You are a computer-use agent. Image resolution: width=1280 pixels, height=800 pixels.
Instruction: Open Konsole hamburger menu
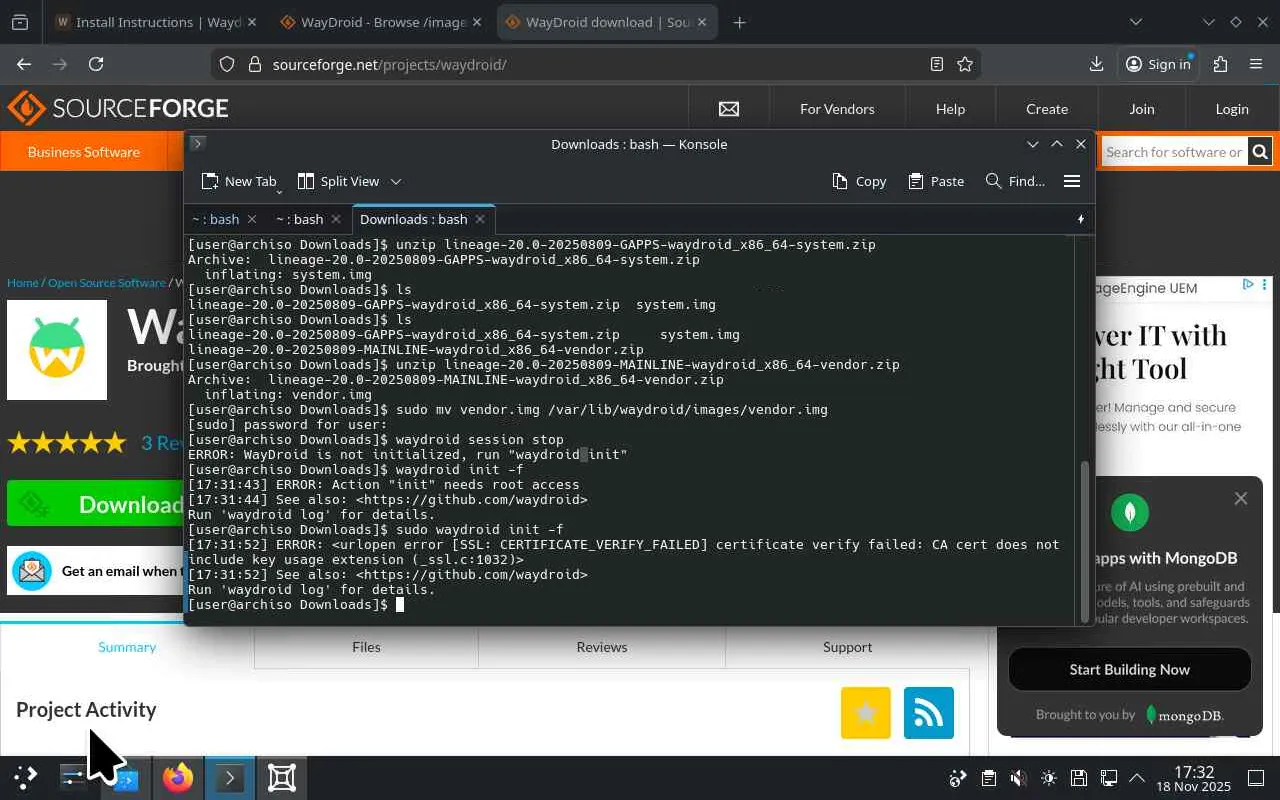(1072, 181)
